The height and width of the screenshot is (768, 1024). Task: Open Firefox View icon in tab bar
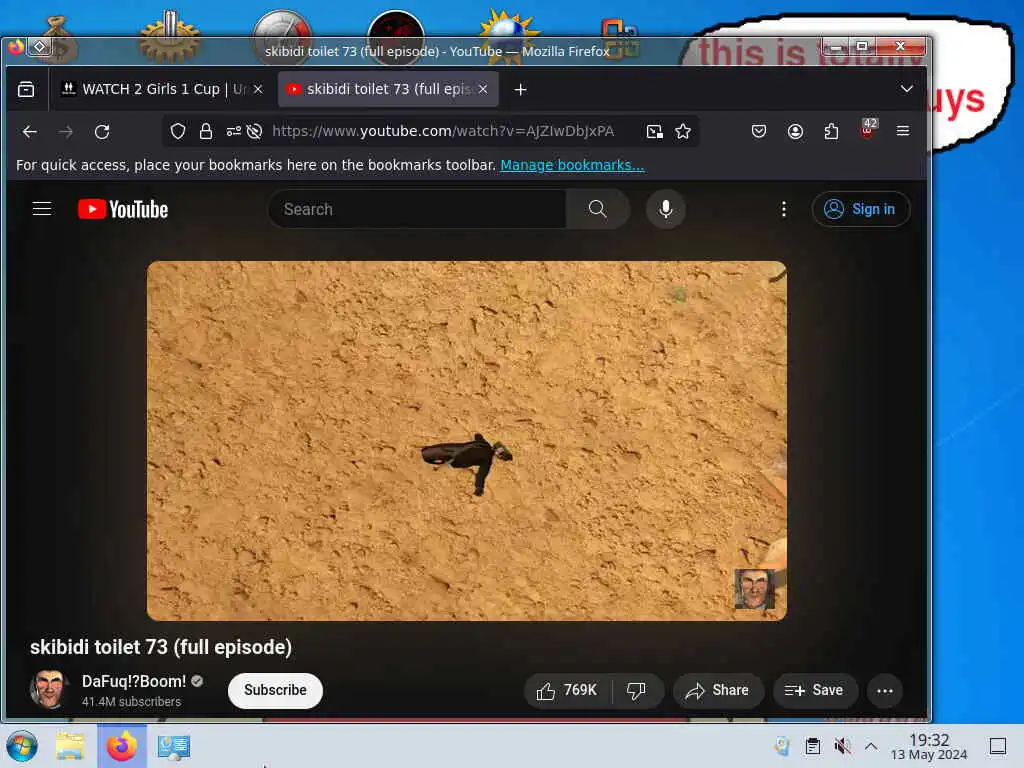(x=26, y=89)
